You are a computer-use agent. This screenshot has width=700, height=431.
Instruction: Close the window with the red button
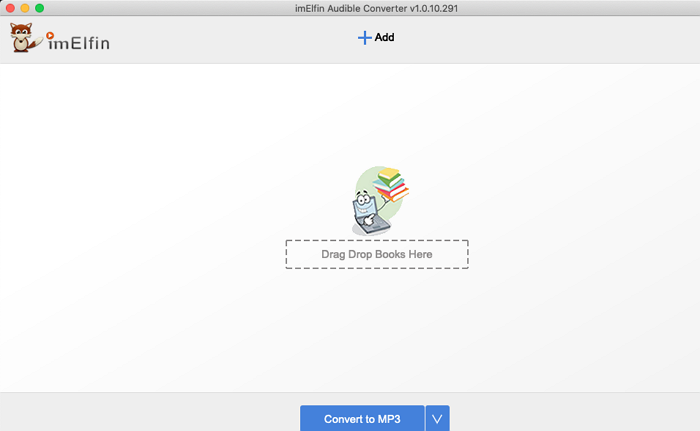[10, 8]
